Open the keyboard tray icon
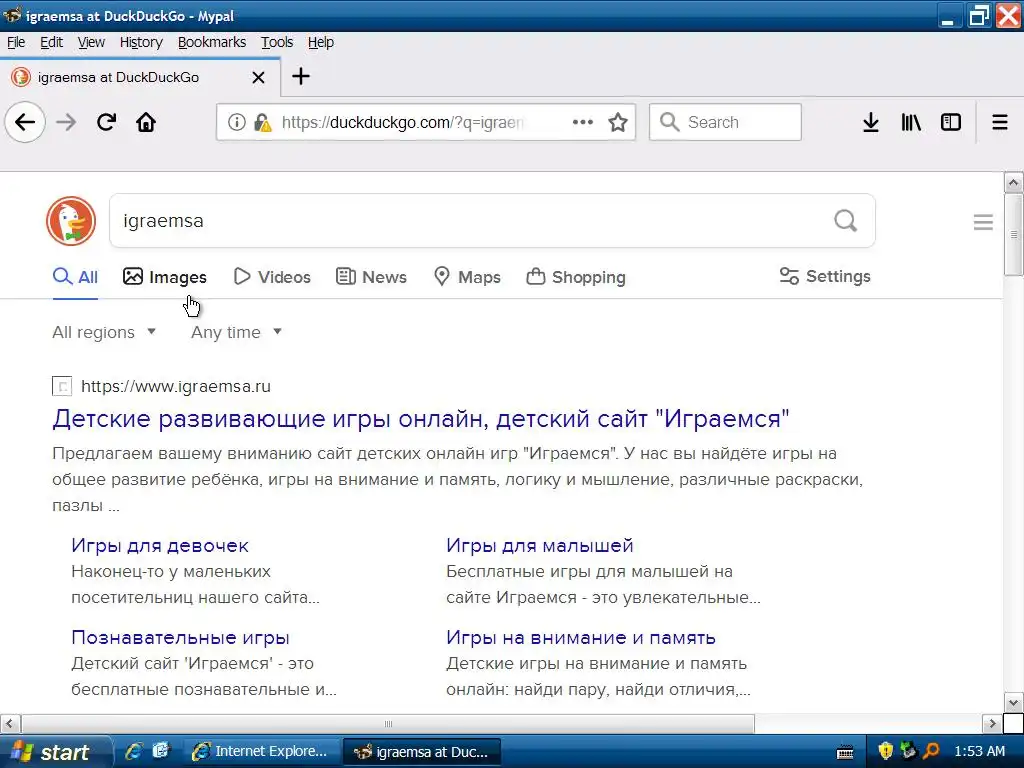The image size is (1024, 768). (x=845, y=752)
